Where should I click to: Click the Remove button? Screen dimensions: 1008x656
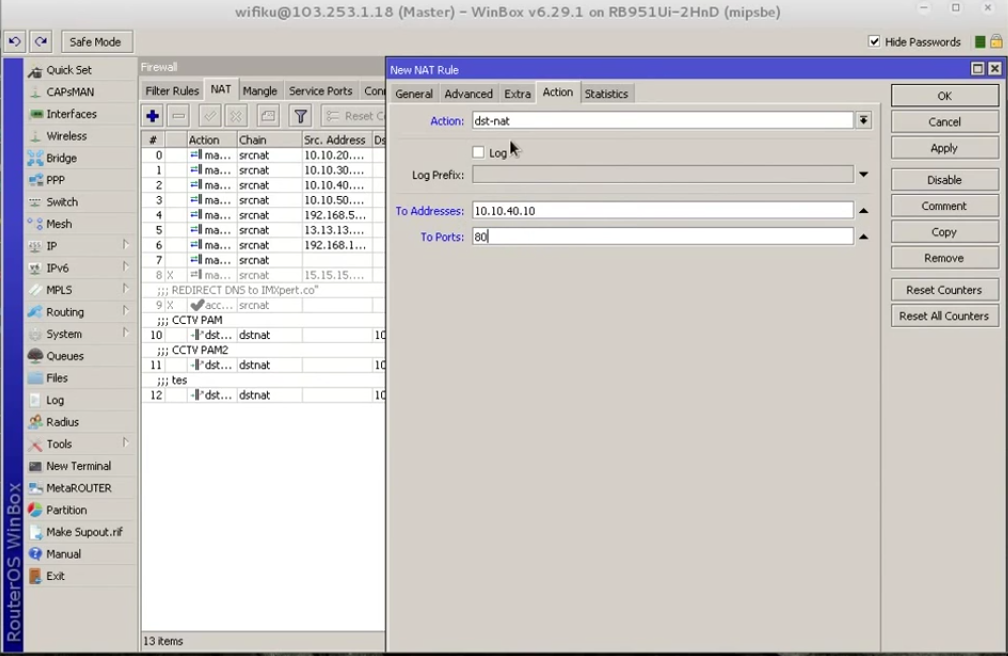point(944,258)
